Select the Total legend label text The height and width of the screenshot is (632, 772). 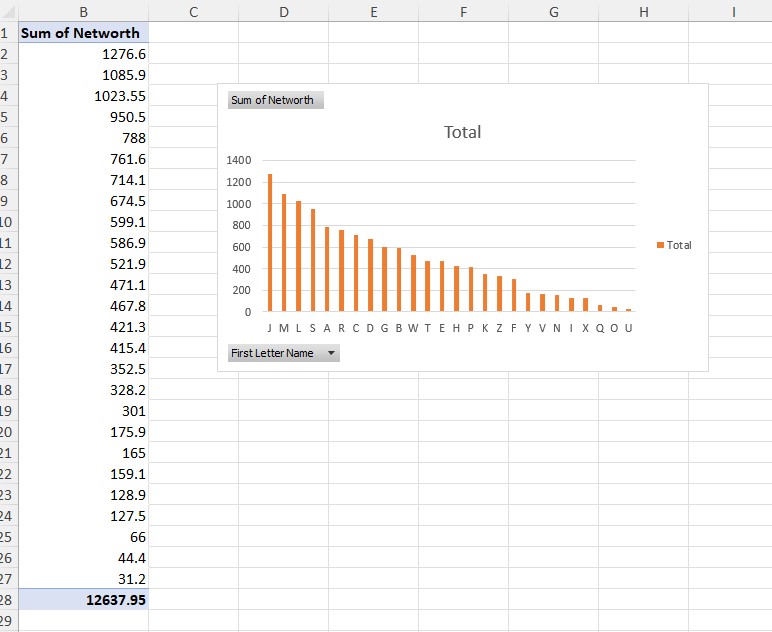(679, 245)
